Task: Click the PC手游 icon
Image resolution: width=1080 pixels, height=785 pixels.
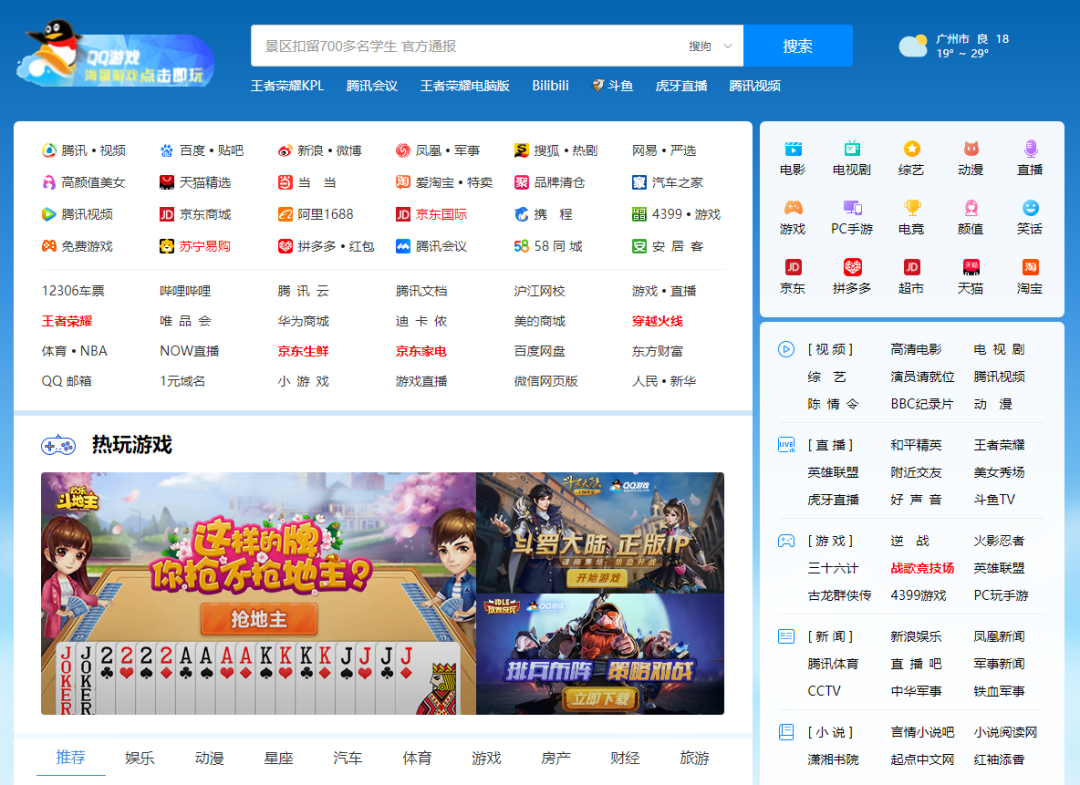Action: coord(852,208)
